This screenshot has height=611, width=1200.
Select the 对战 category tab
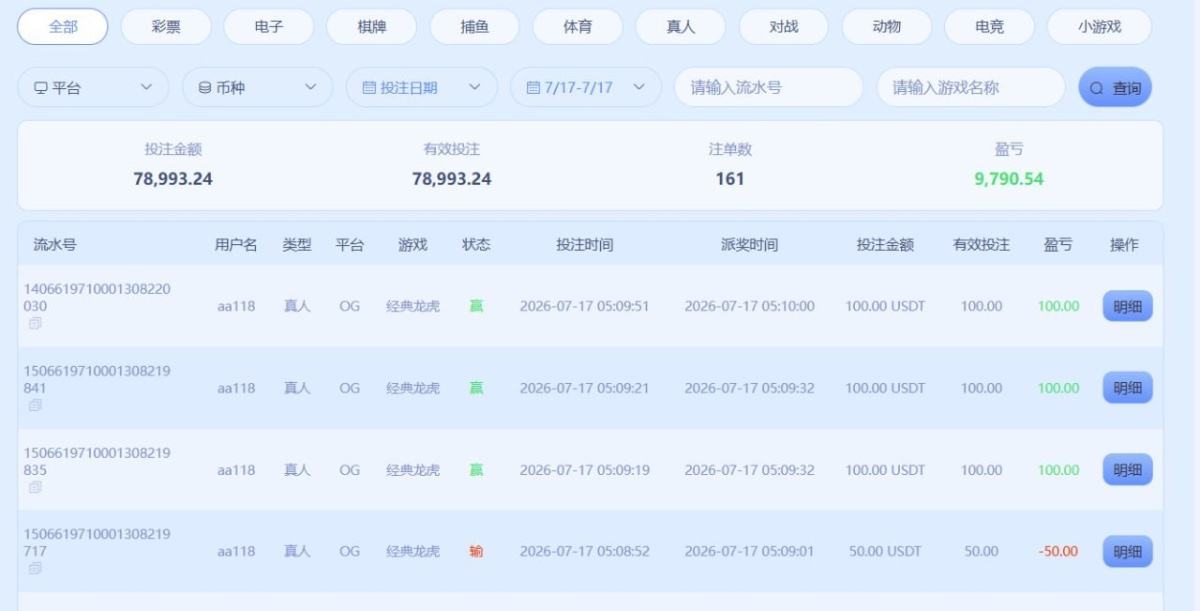(784, 27)
